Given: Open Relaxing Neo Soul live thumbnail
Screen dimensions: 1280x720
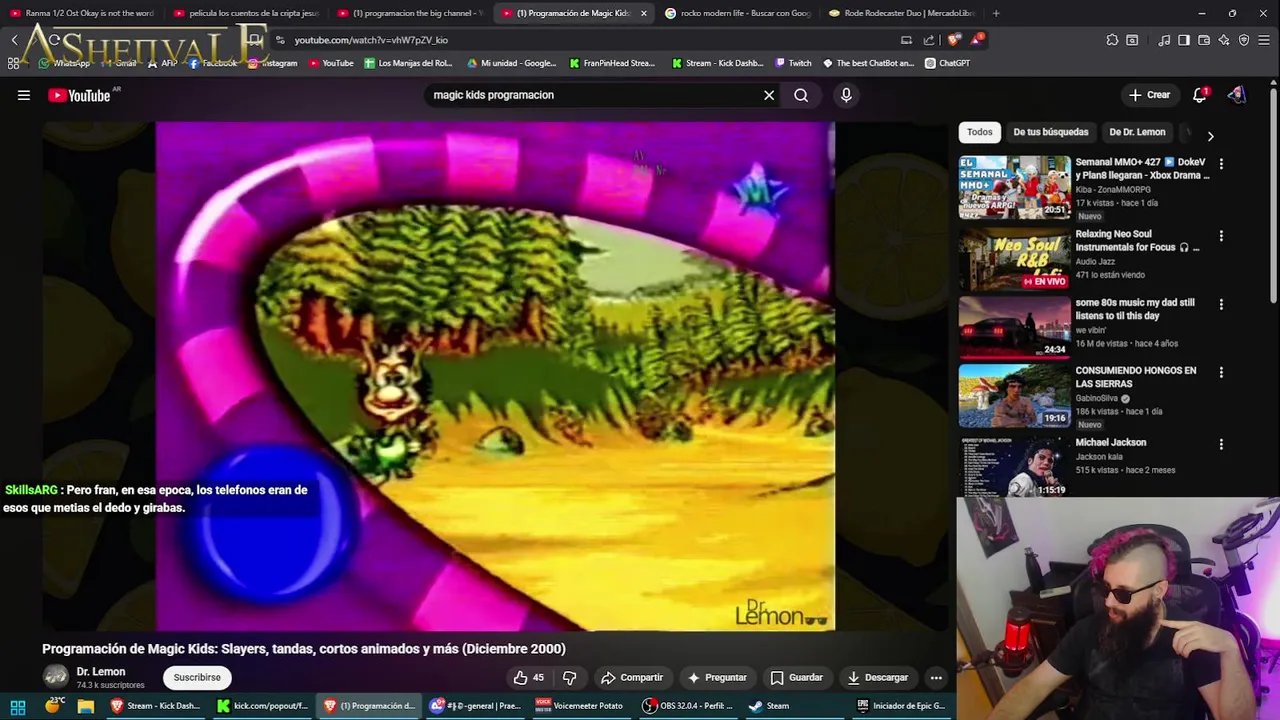Looking at the screenshot, I should coord(1014,259).
